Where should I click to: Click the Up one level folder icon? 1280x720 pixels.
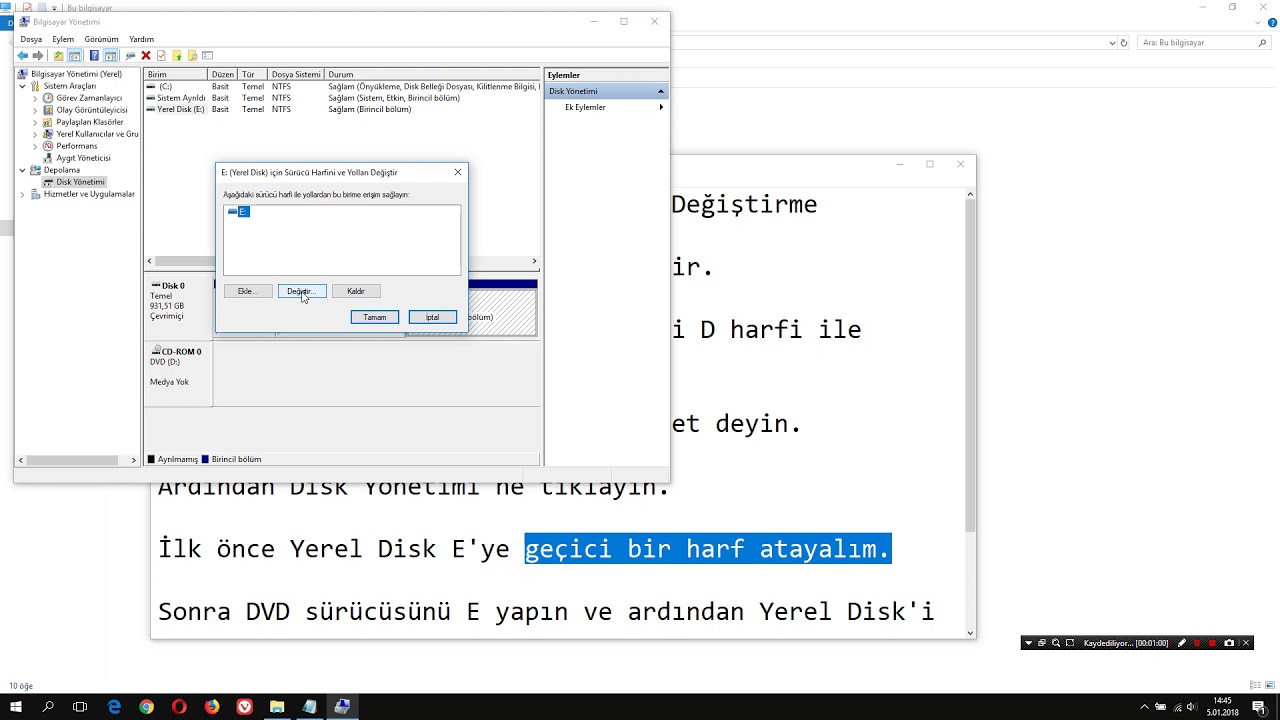coord(59,56)
